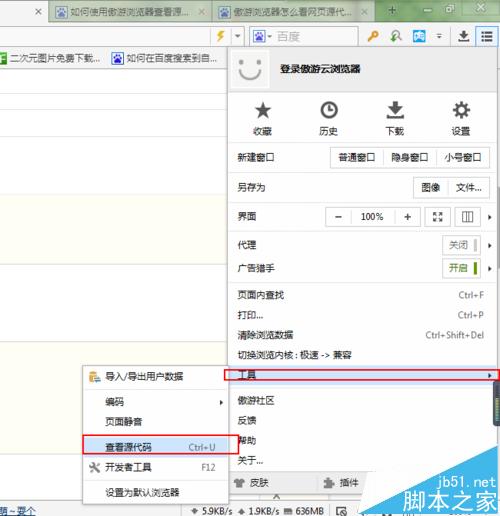Open the Favorites (收藏) star icon
This screenshot has height=516, width=500.
(x=263, y=110)
